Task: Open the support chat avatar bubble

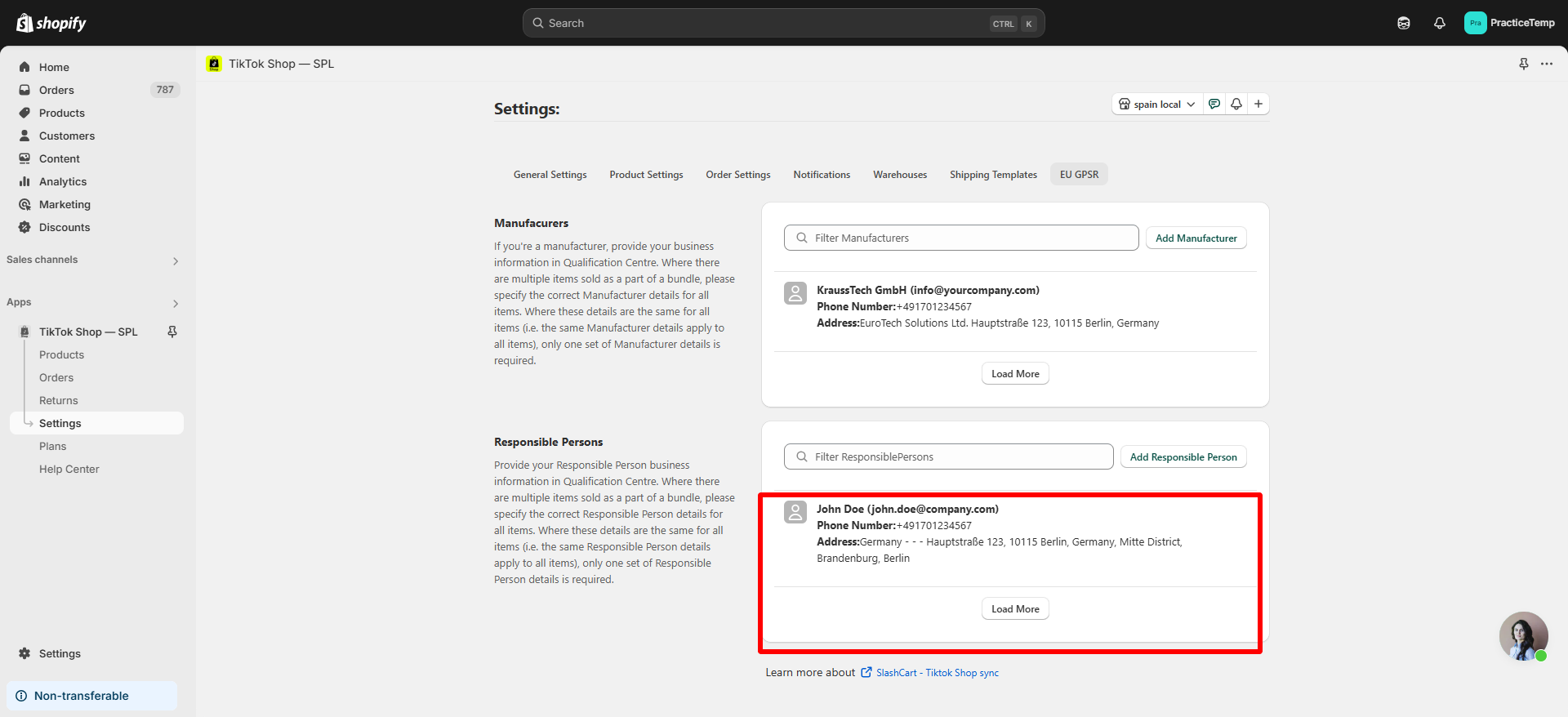Action: coord(1523,636)
